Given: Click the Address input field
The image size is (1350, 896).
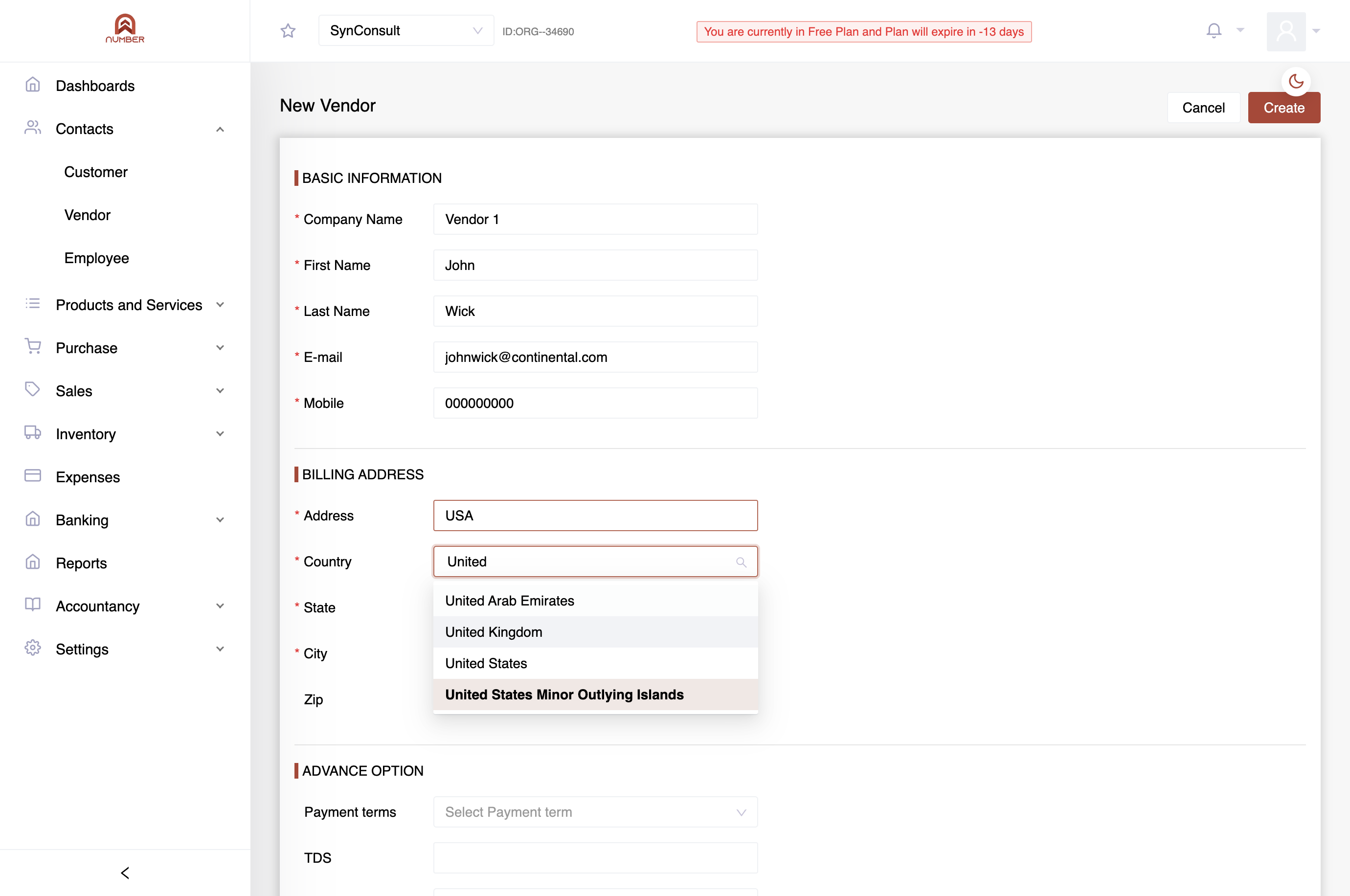Looking at the screenshot, I should coord(595,516).
